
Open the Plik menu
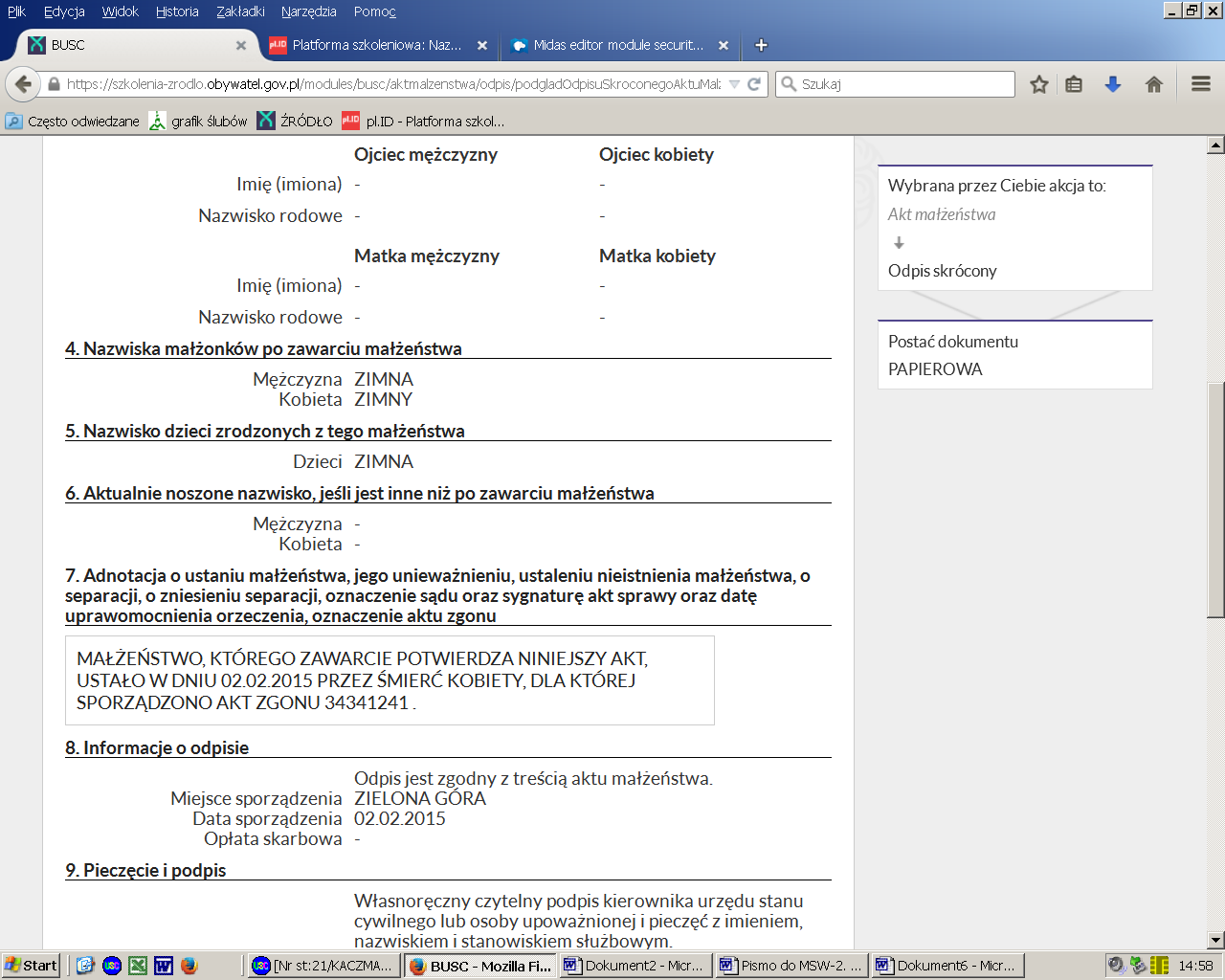[x=16, y=11]
